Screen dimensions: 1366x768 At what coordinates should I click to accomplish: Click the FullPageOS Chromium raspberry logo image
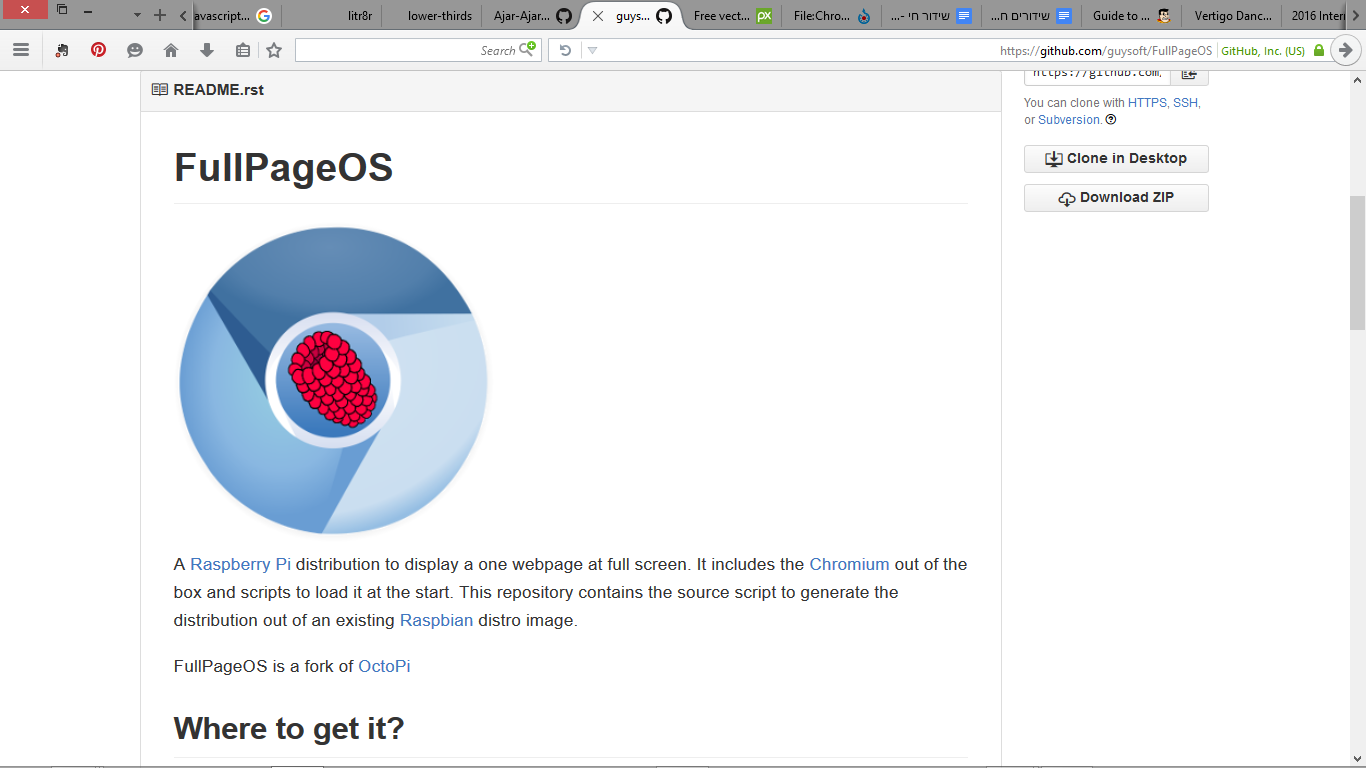point(333,380)
